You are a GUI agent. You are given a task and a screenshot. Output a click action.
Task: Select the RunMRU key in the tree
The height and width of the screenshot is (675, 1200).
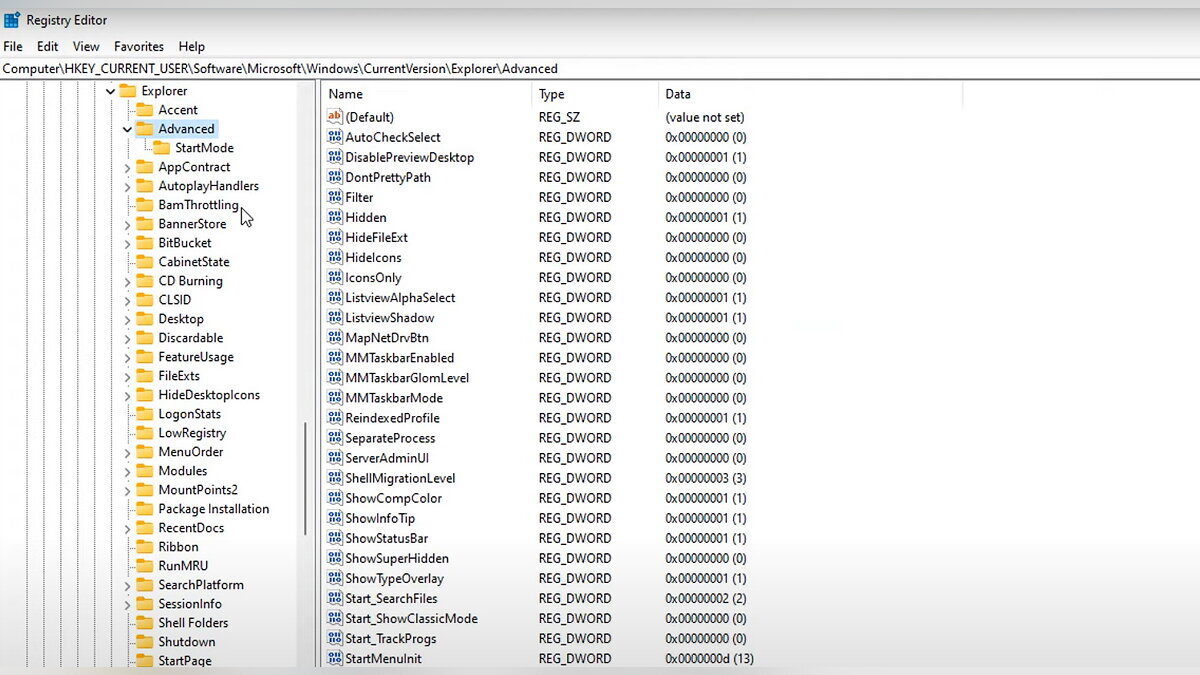click(x=181, y=565)
